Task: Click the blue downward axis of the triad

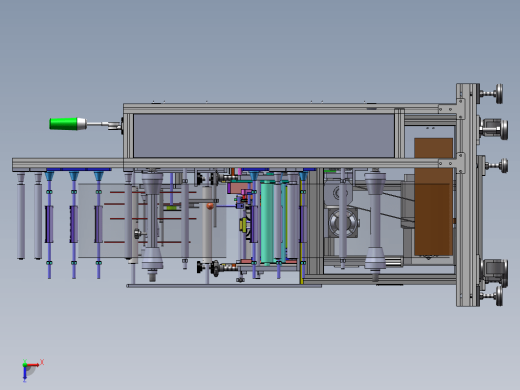Action: (25, 374)
